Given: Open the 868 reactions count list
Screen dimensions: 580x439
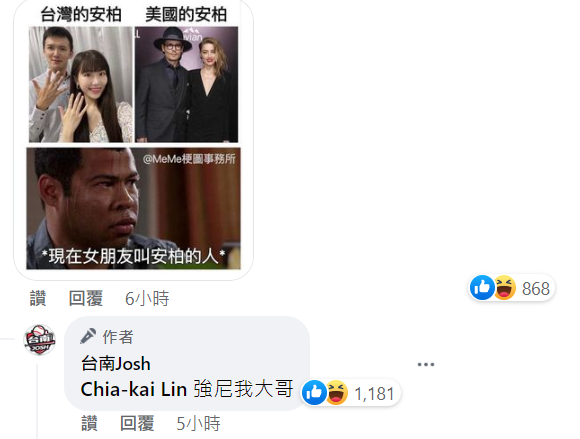Looking at the screenshot, I should coord(536,288).
